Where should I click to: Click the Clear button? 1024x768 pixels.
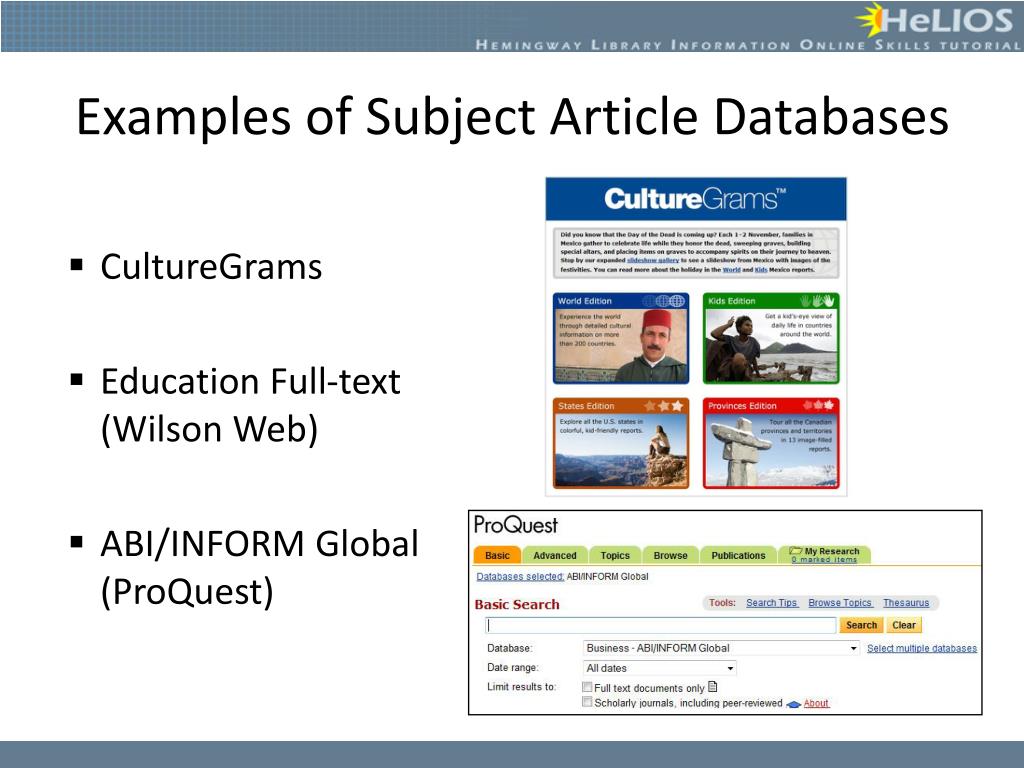904,625
